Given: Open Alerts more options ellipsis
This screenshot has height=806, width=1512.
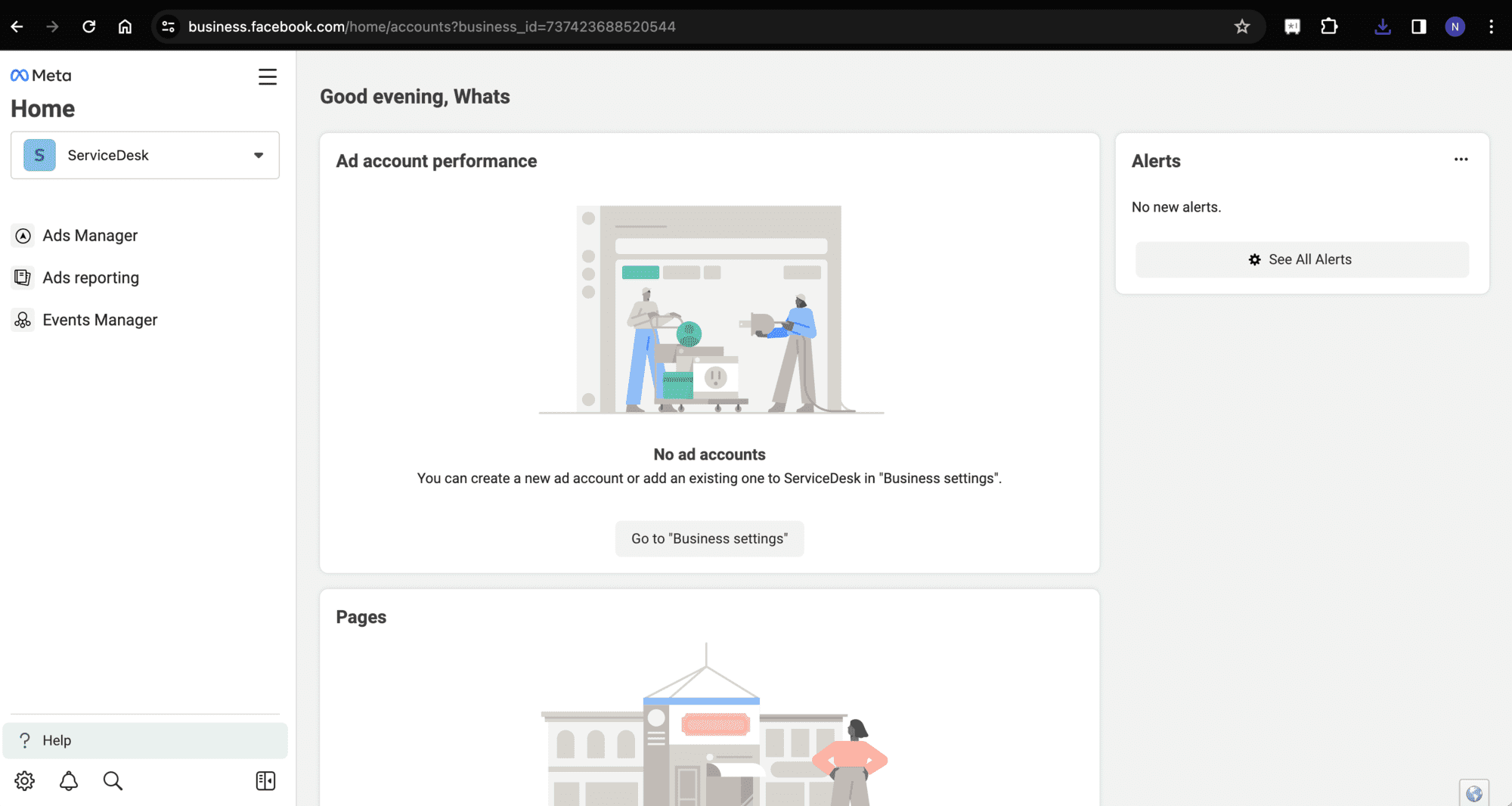Looking at the screenshot, I should coord(1461,160).
